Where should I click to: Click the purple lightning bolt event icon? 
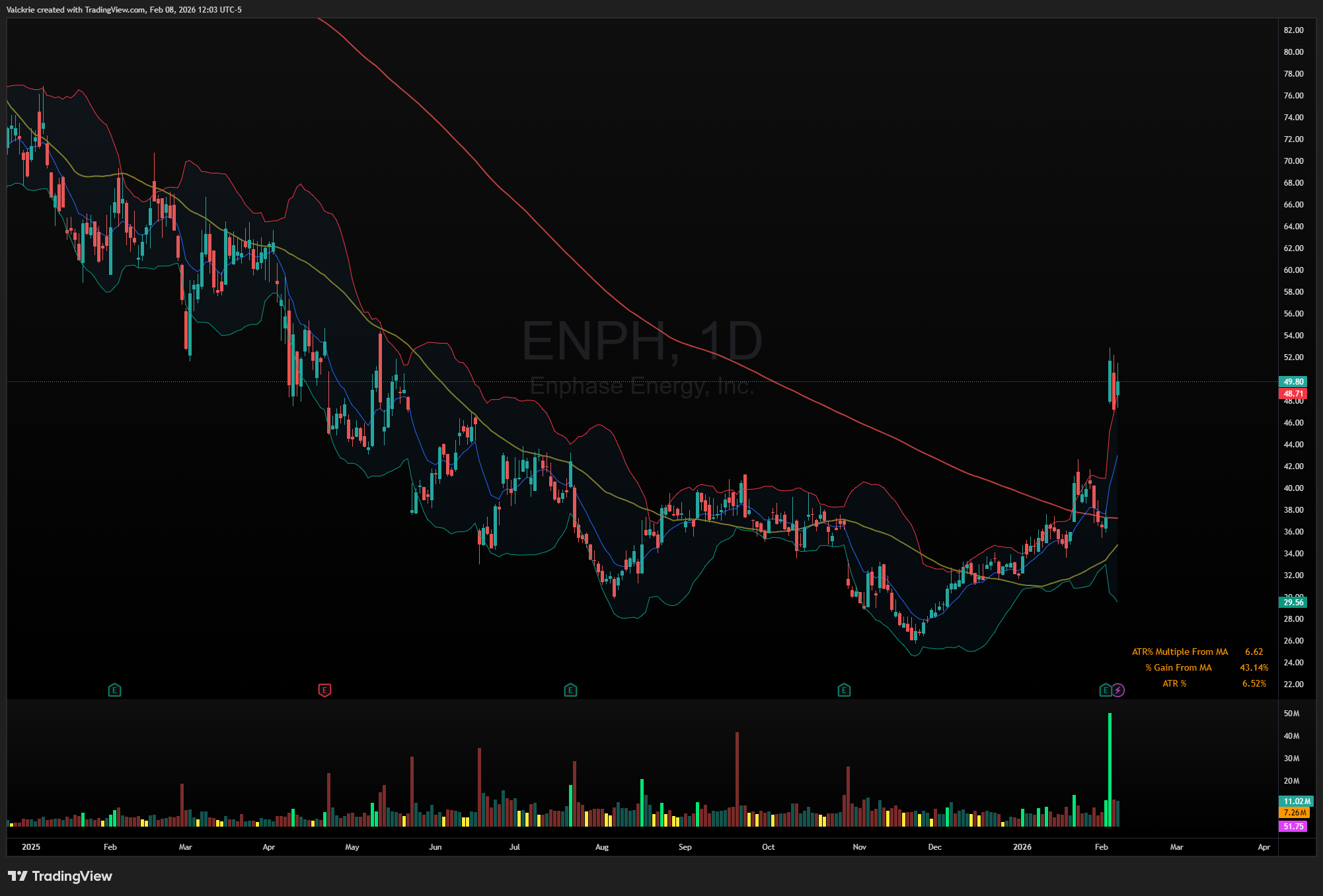1118,690
